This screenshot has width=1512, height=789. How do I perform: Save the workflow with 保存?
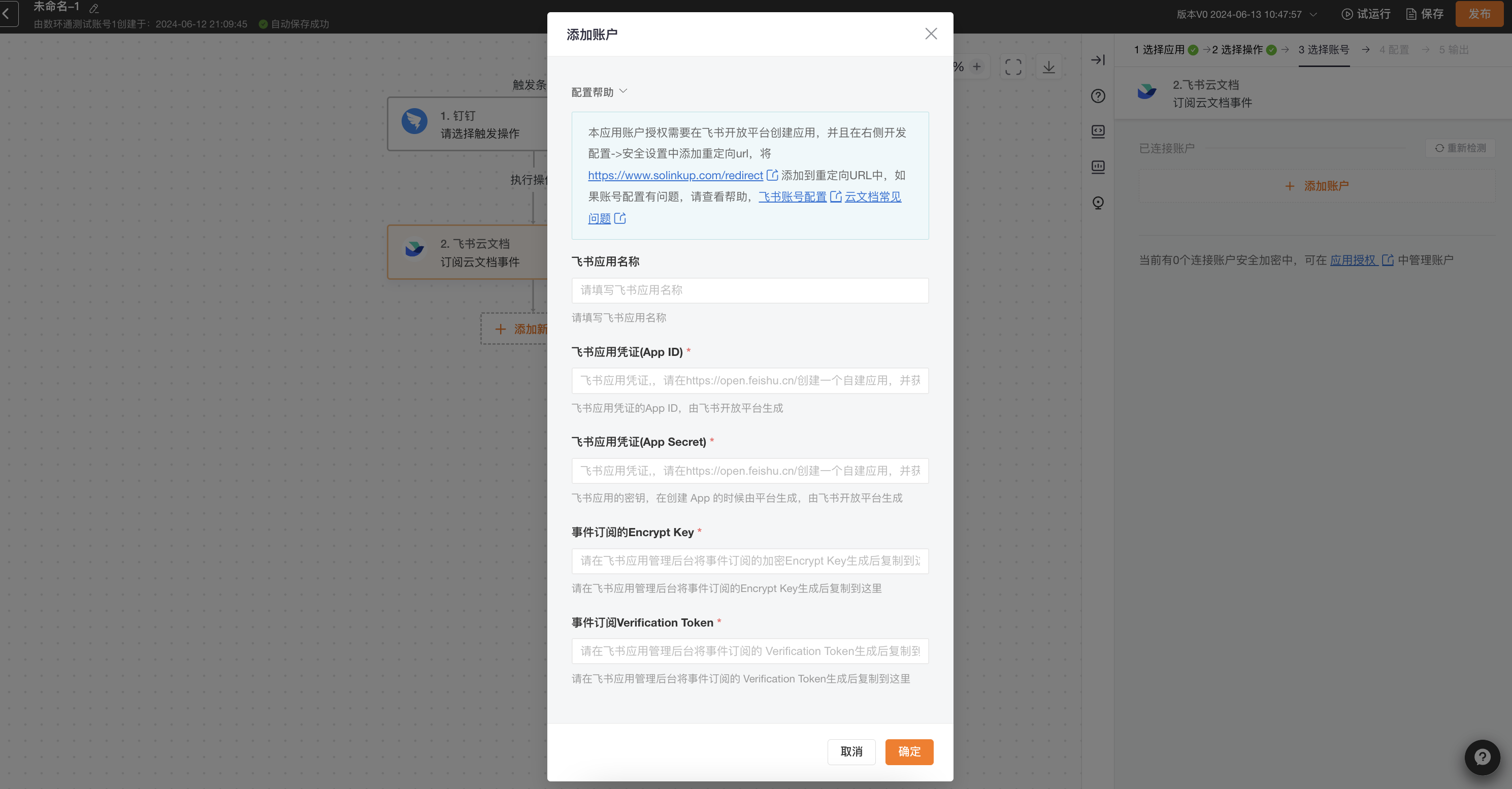tap(1425, 14)
